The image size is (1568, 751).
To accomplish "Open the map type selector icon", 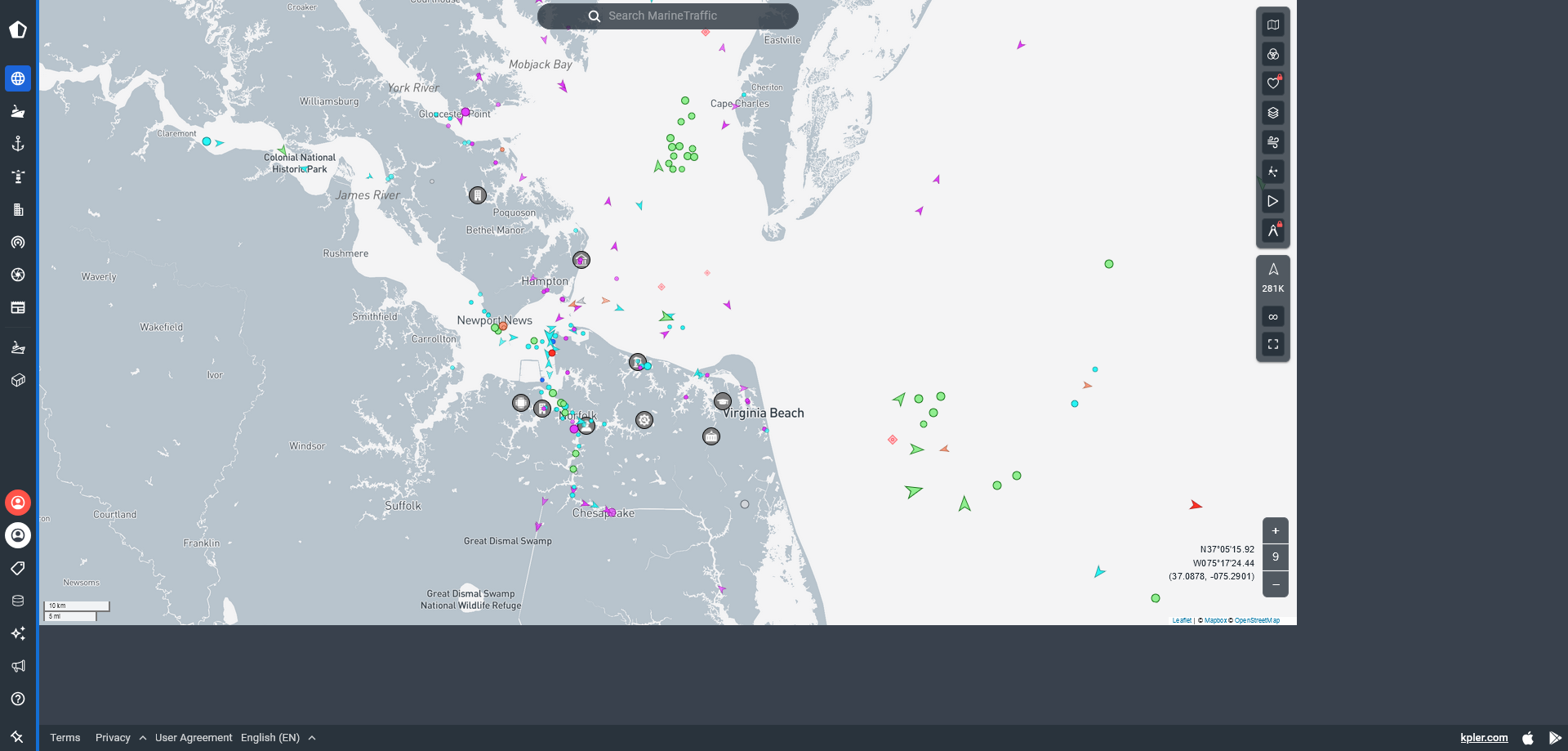I will (x=1273, y=25).
